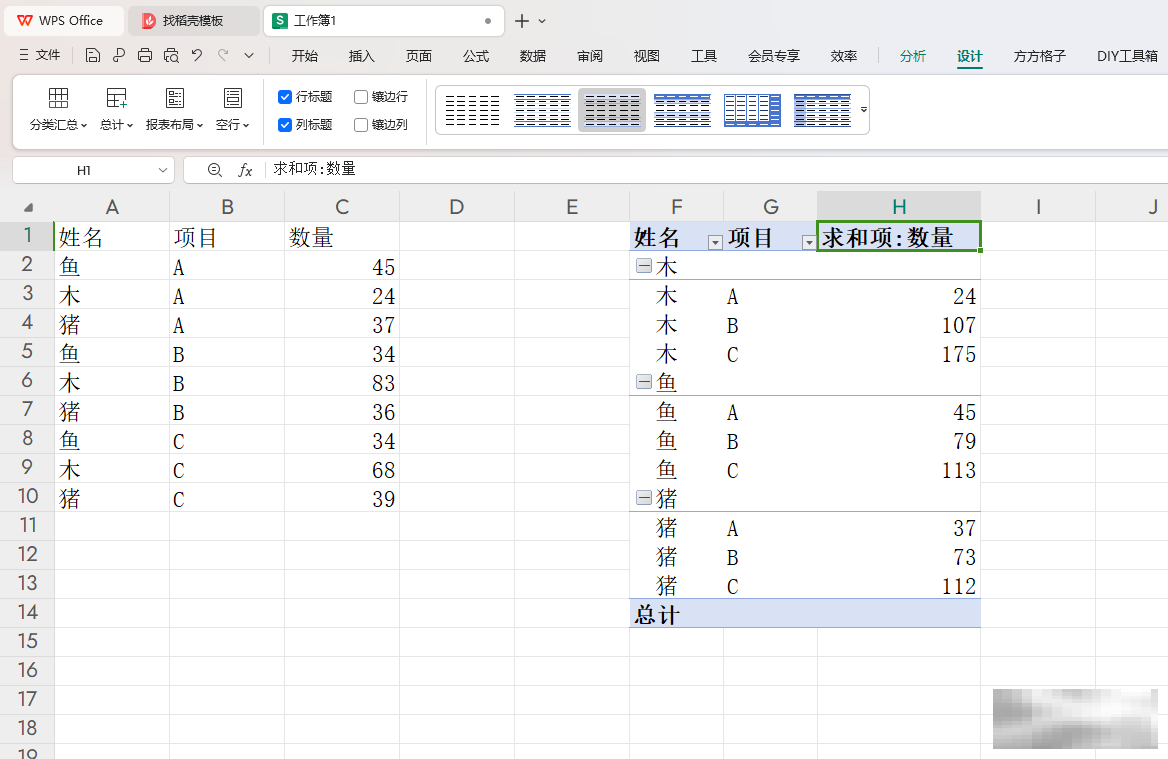Switch to the 方方格子 ribbon tab
This screenshot has width=1168, height=759.
click(1040, 56)
